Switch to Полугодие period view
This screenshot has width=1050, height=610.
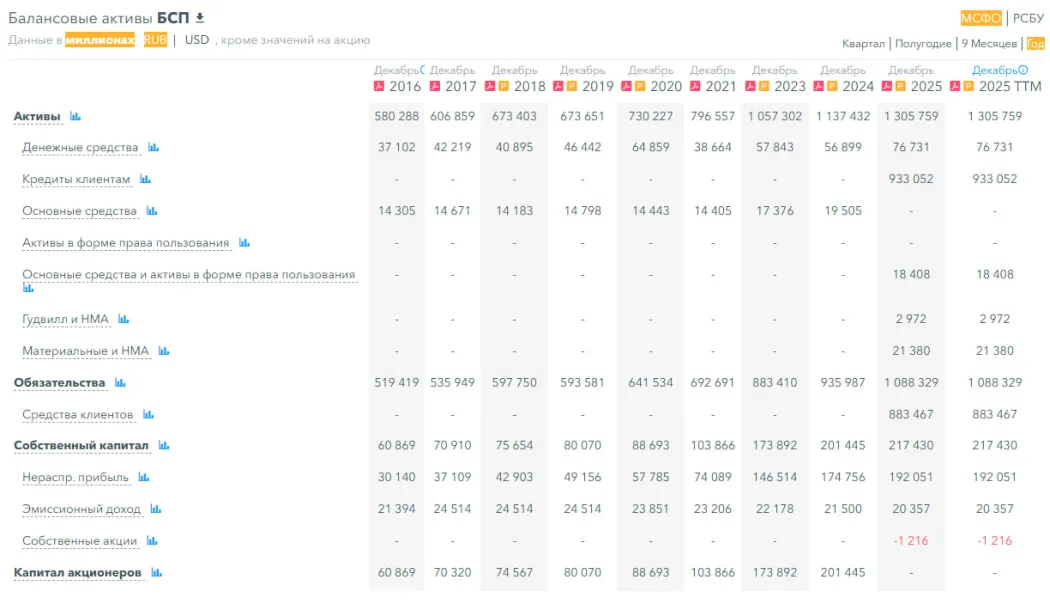(x=923, y=44)
